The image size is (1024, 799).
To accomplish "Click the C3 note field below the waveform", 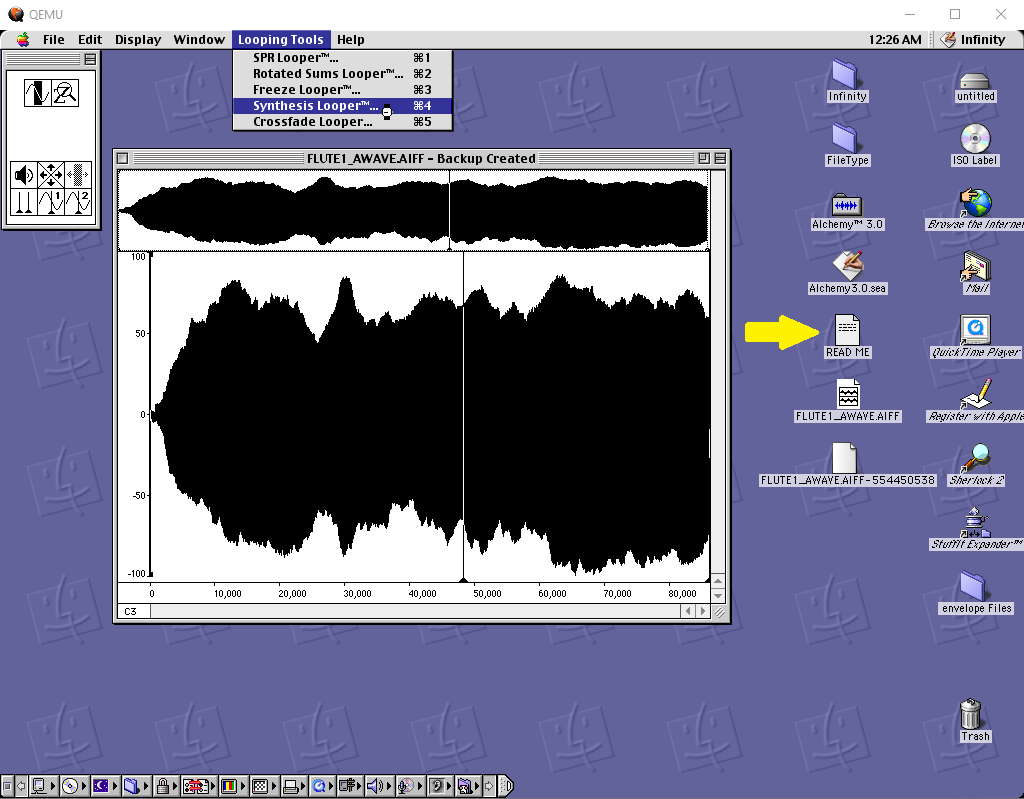I will coord(132,609).
